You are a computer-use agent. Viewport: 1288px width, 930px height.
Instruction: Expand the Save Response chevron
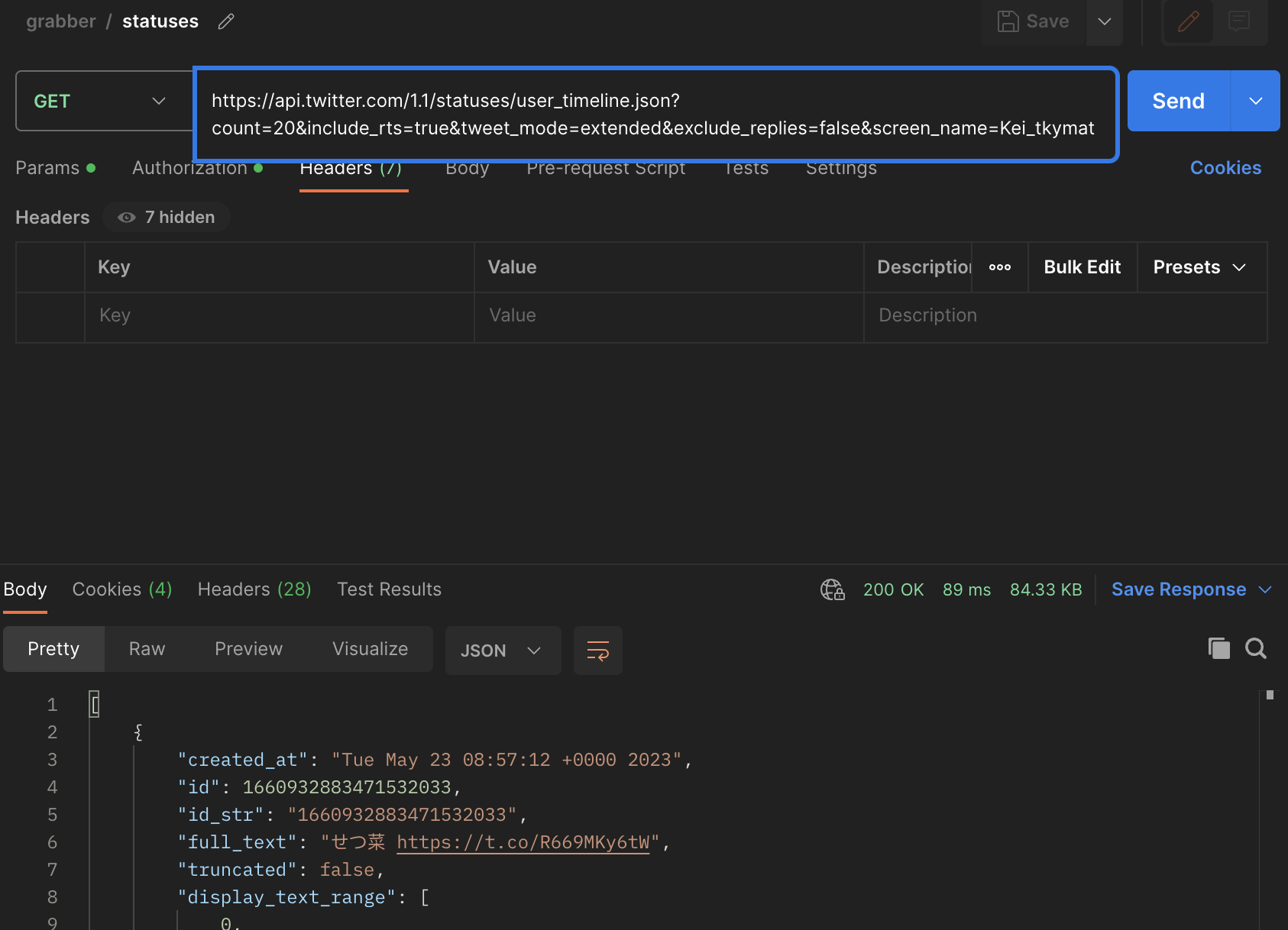click(1265, 589)
